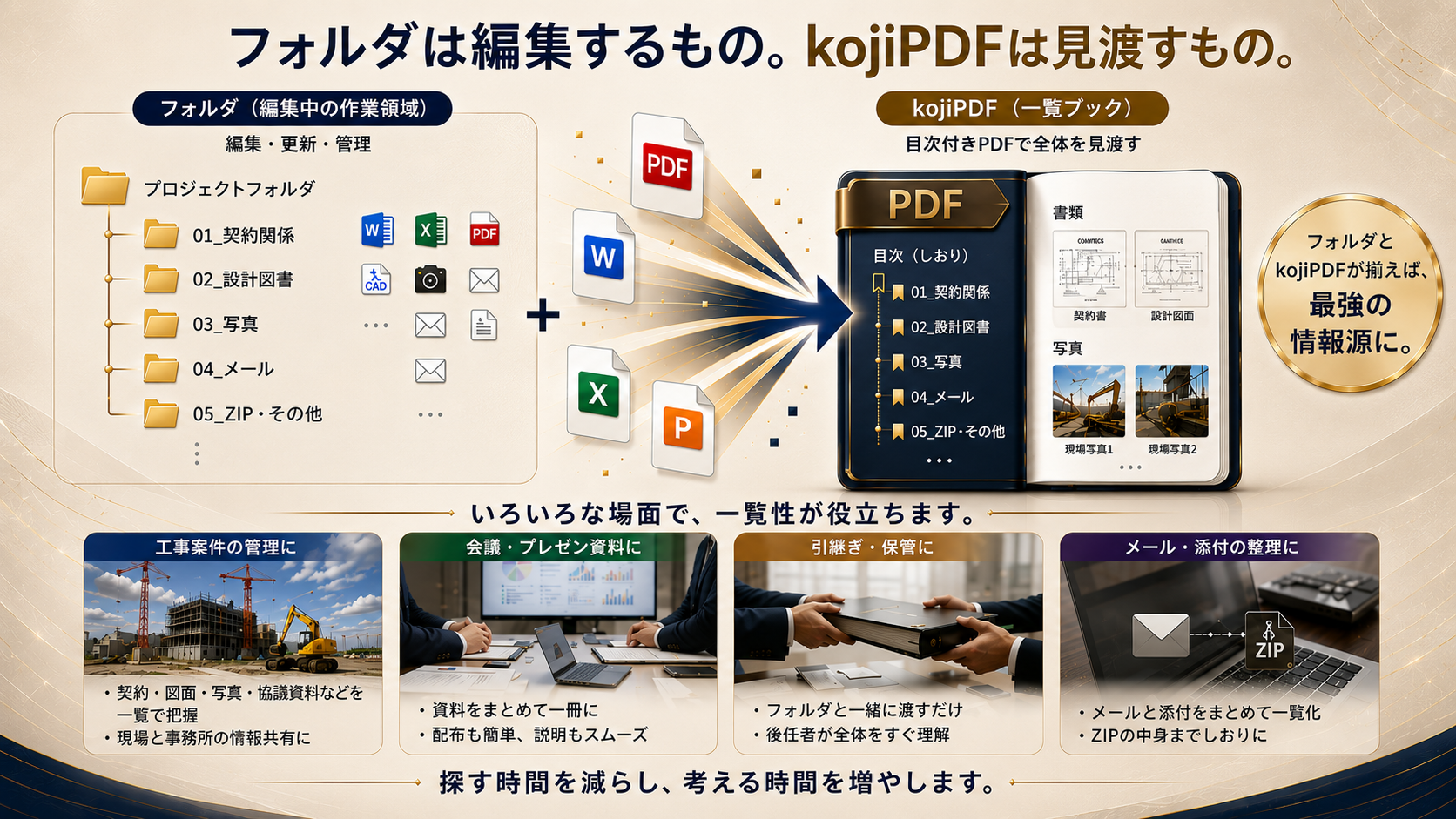Click the envelope icon on the laptop image
The width and height of the screenshot is (1456, 819).
(1160, 635)
